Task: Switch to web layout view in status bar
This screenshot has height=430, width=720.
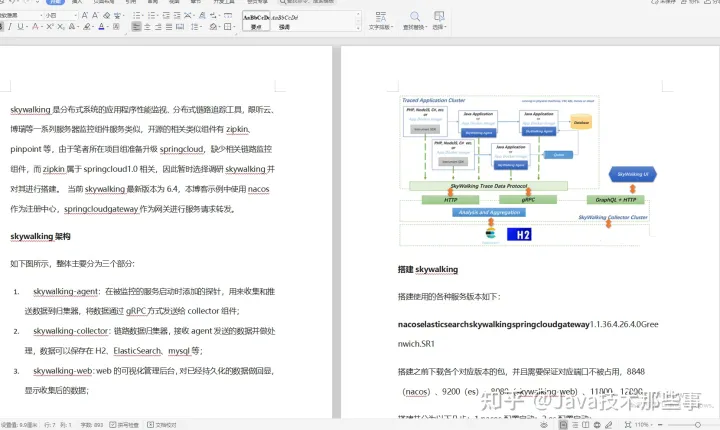Action: point(597,425)
